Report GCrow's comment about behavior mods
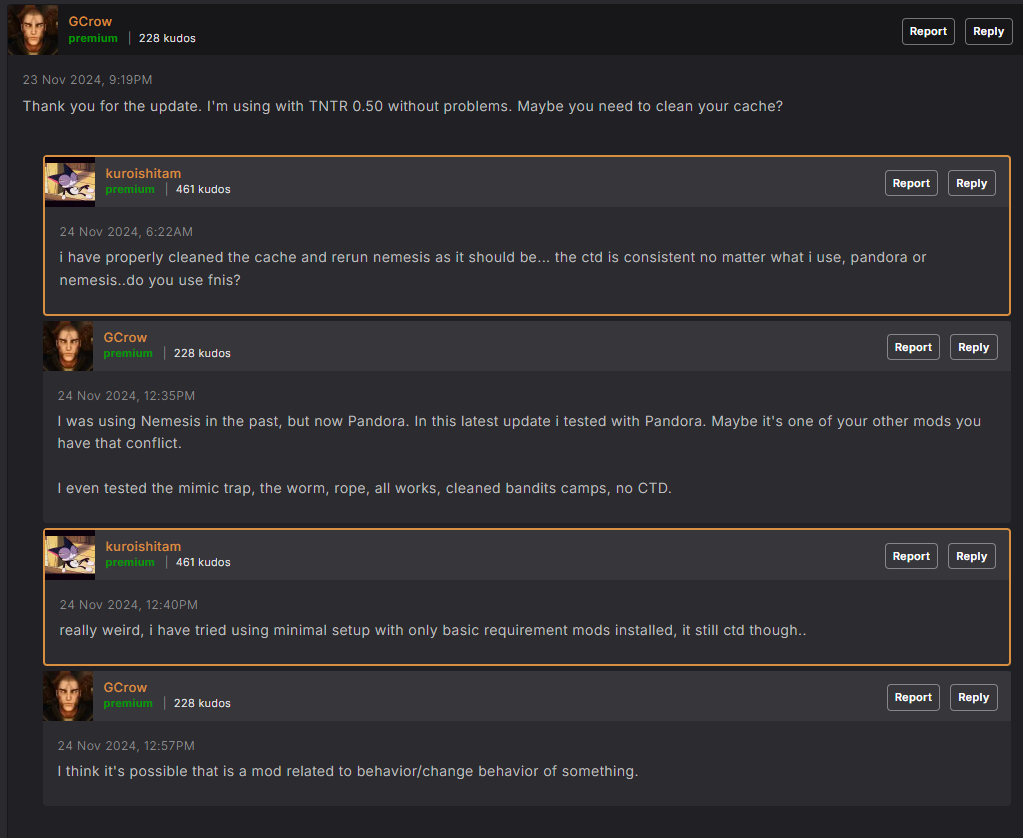Screen dimensions: 1023x838 [x=913, y=697]
